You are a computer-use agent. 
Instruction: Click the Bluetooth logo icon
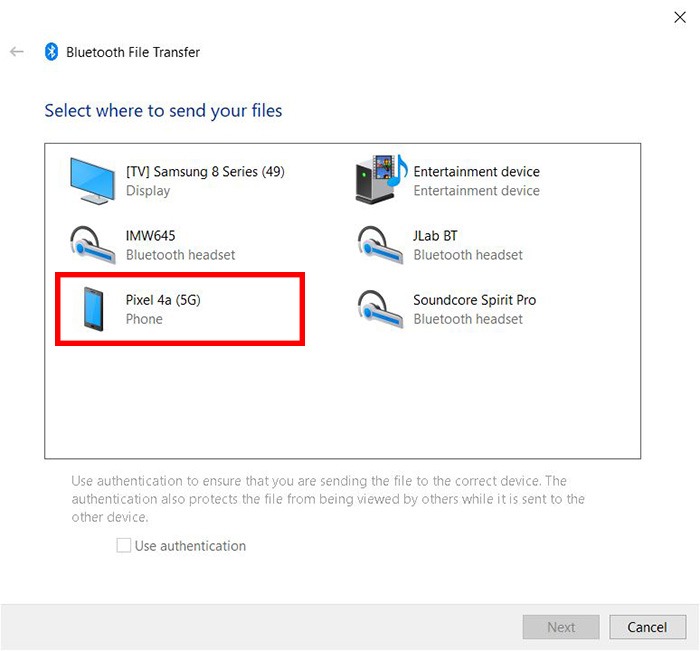click(51, 52)
